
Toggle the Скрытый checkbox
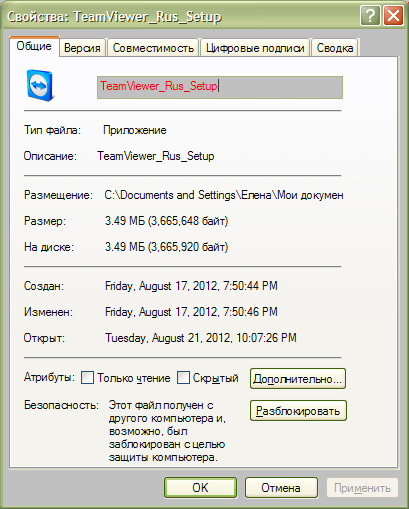183,378
